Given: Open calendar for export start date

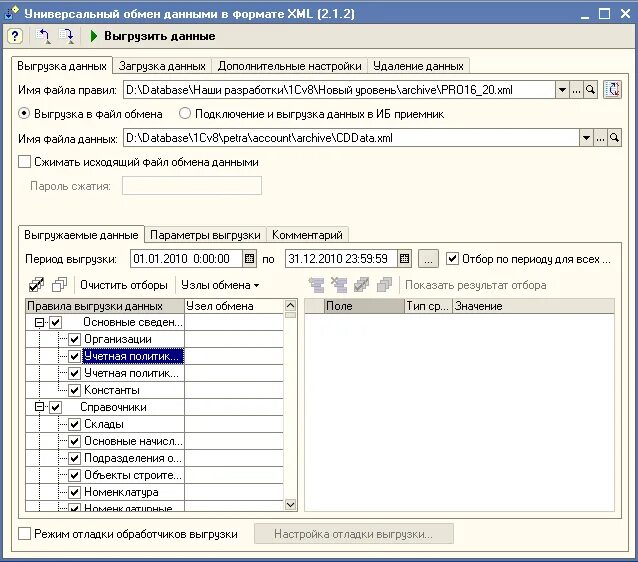Looking at the screenshot, I should (249, 259).
